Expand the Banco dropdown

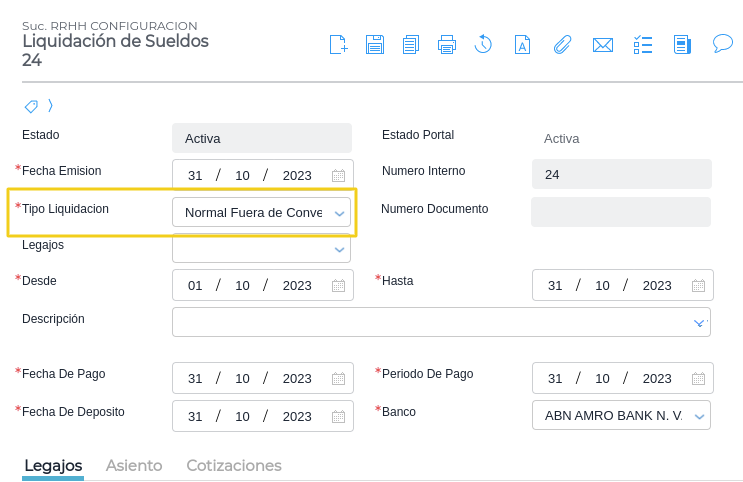click(699, 415)
